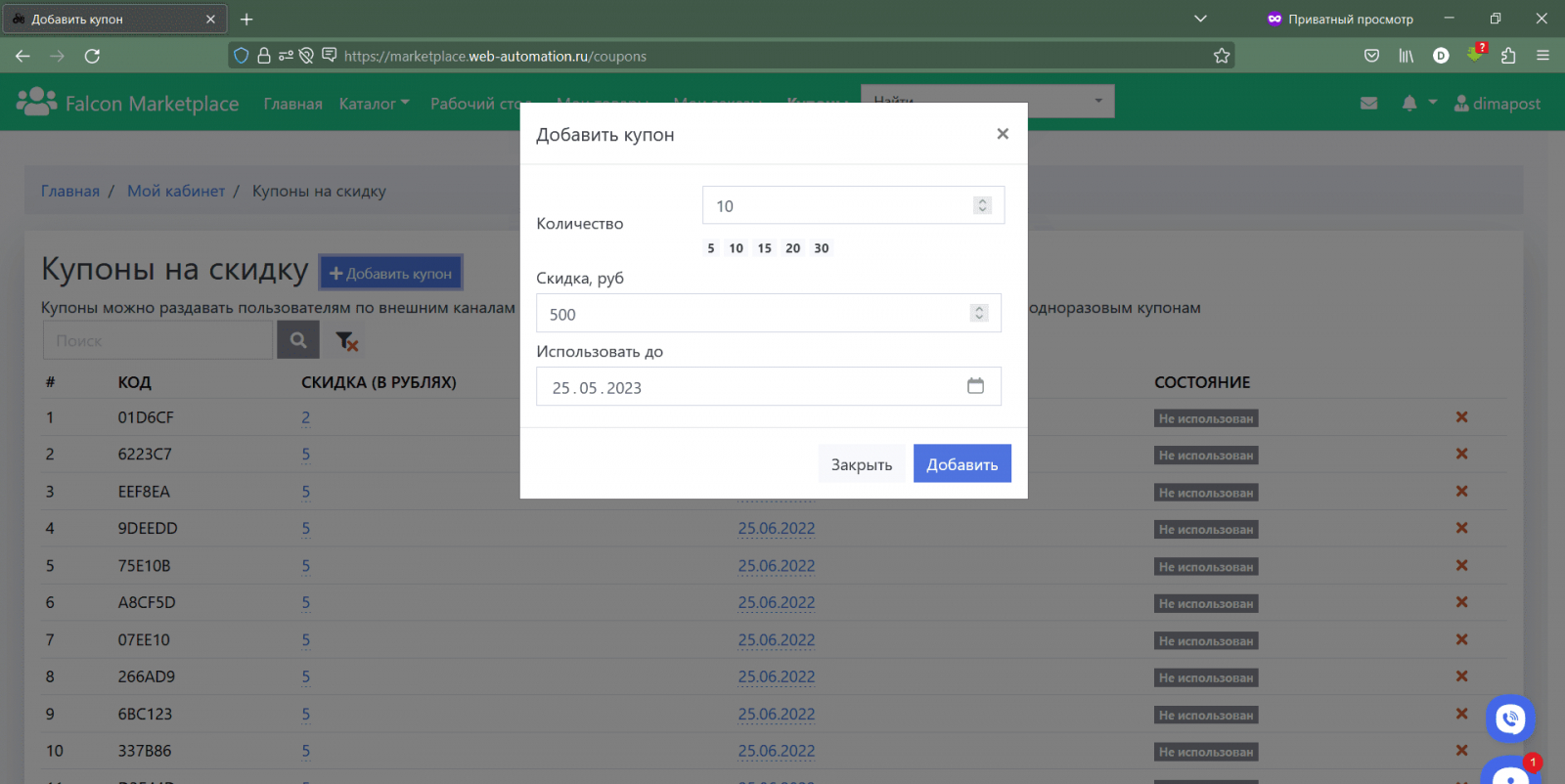Open the notifications bell
Viewport: 1565px width, 784px height.
pos(1409,104)
